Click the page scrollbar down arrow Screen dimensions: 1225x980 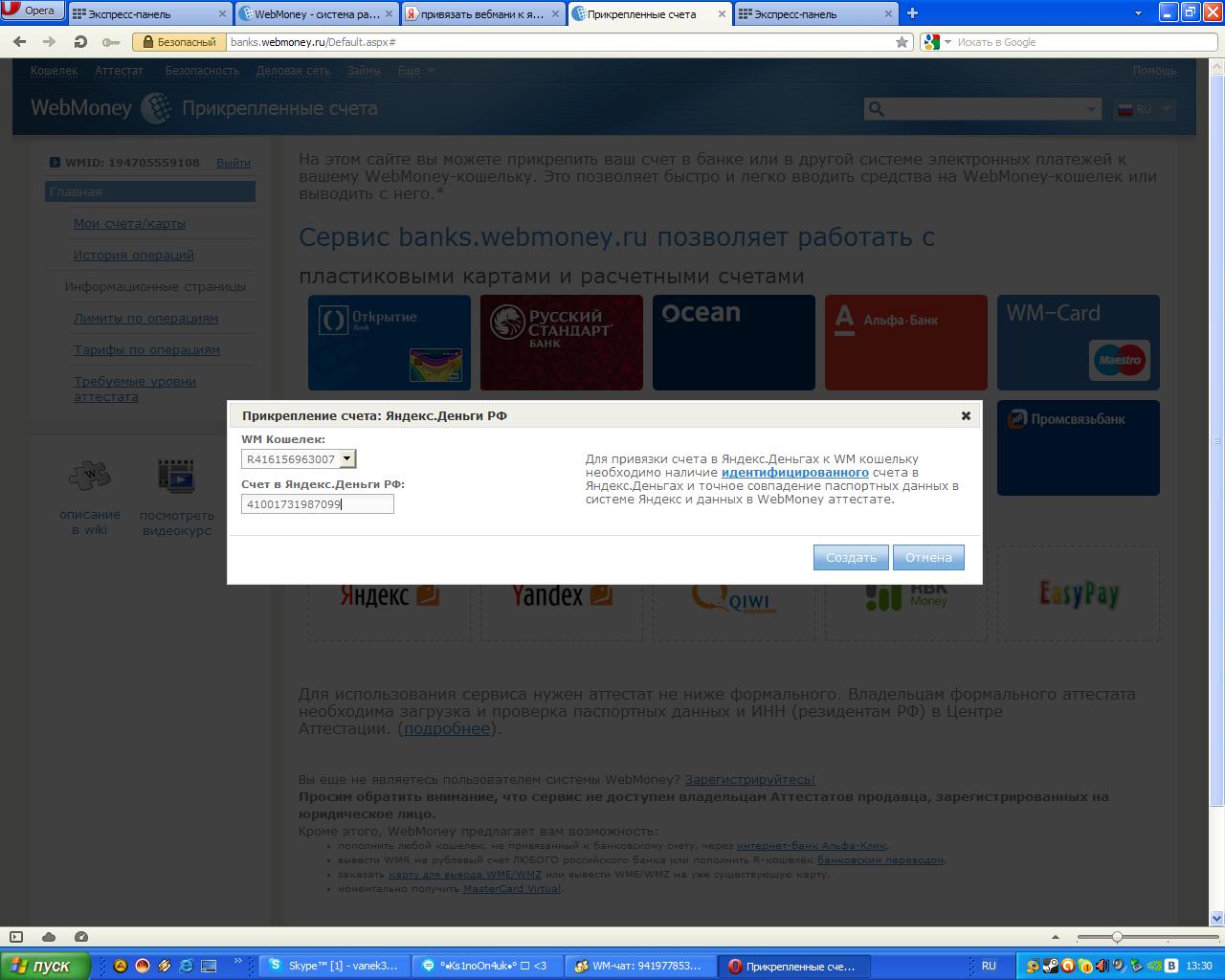point(1217,919)
